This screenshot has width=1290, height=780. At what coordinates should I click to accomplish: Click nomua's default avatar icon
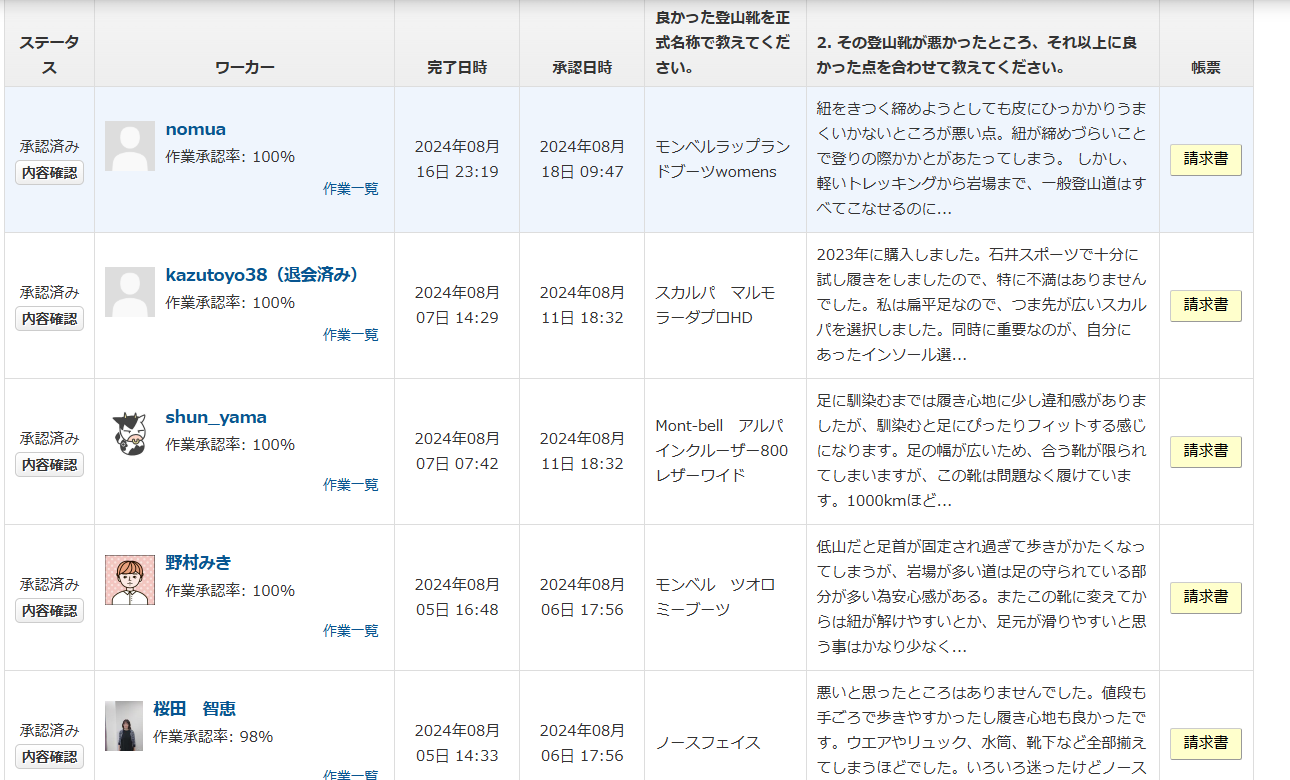[x=130, y=146]
